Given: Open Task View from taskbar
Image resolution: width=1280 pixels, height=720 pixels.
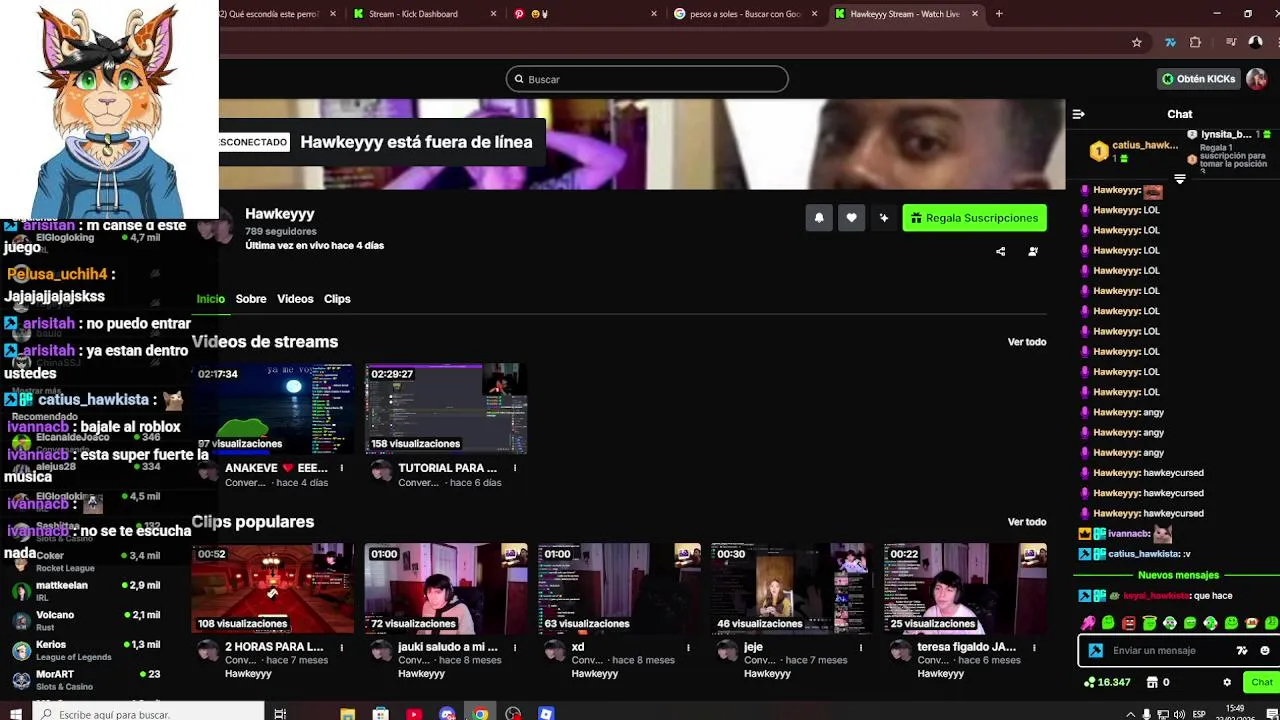Looking at the screenshot, I should coord(280,713).
